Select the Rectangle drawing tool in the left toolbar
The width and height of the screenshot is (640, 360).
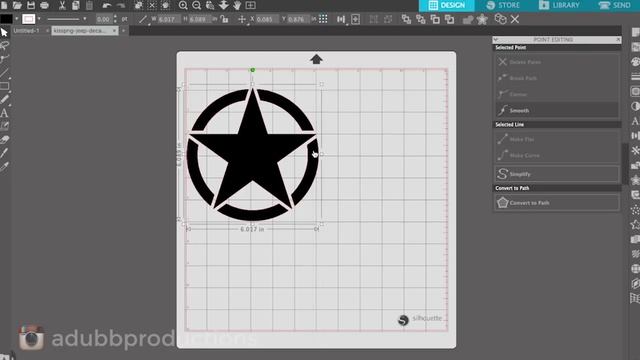point(4,86)
